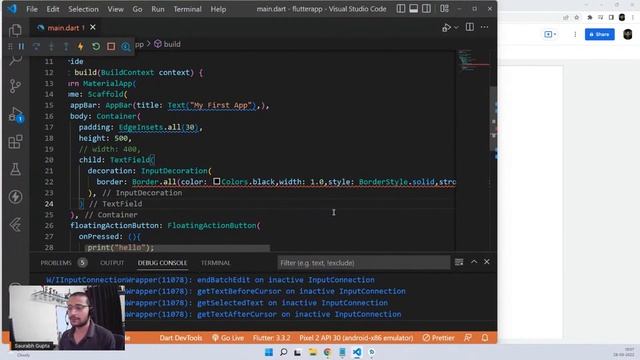
Task: Open lightning bolt view in activity bar
Action: pos(15,197)
